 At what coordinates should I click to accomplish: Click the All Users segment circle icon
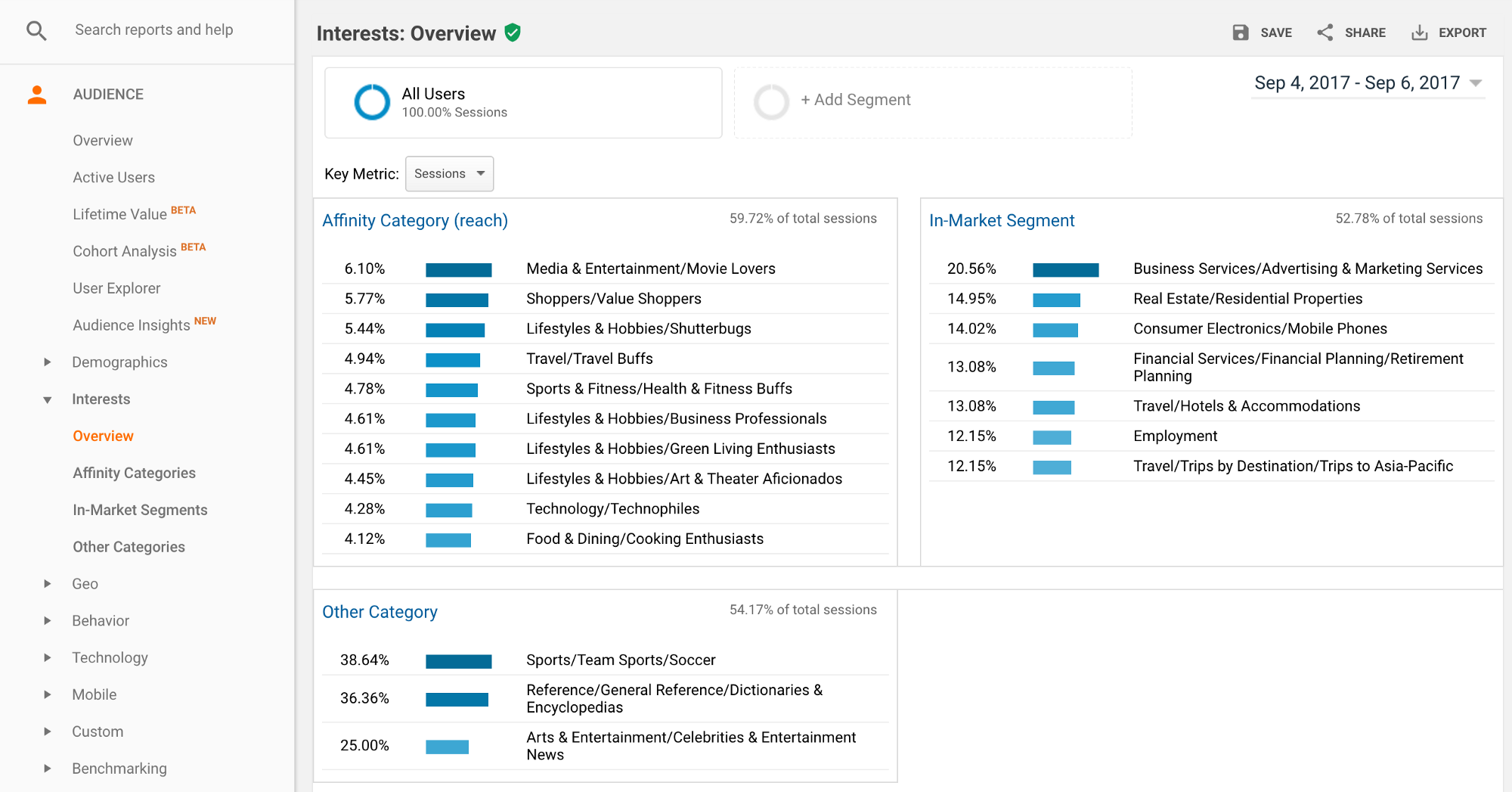tap(372, 102)
